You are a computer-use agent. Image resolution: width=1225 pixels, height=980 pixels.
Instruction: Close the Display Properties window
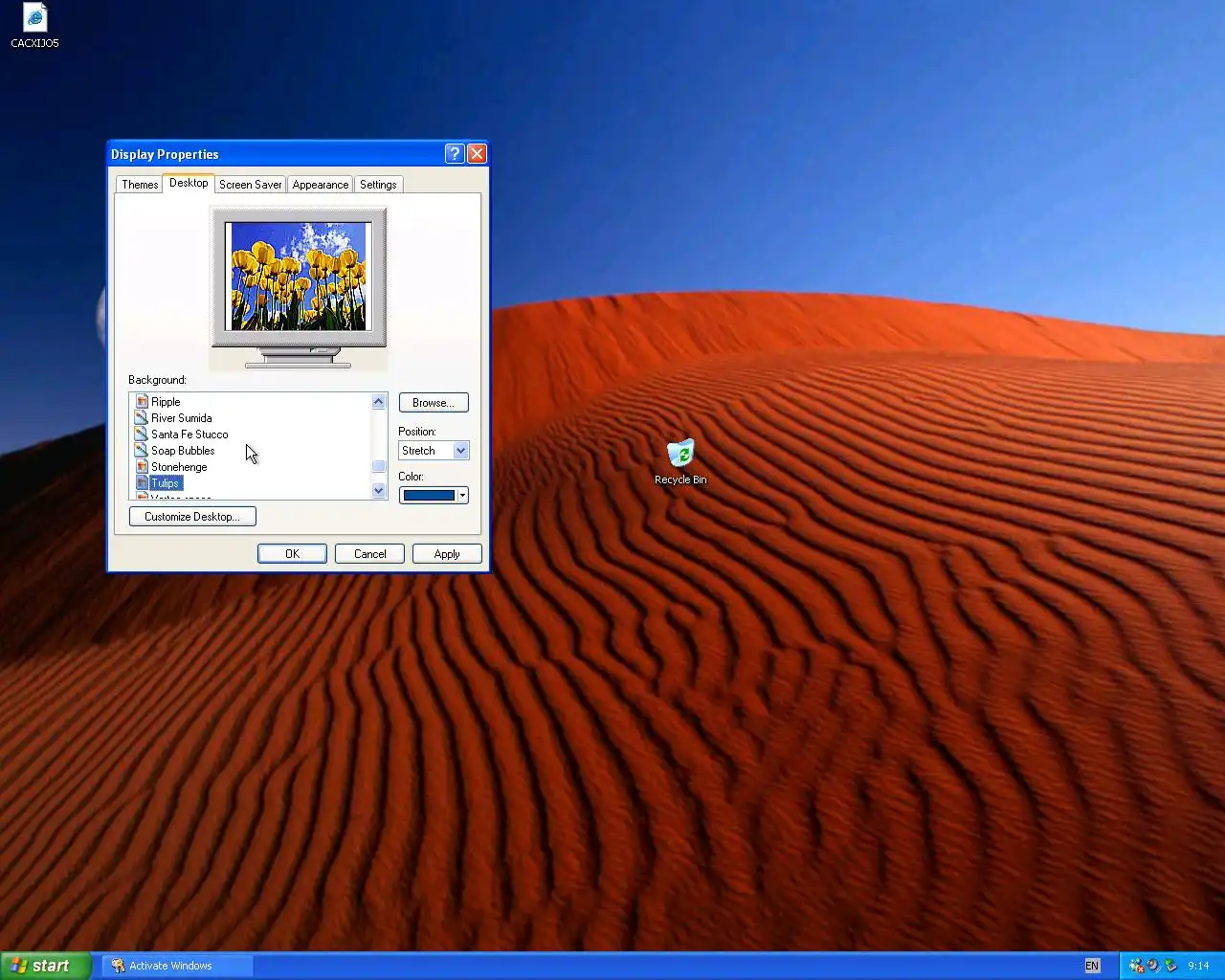(x=477, y=153)
